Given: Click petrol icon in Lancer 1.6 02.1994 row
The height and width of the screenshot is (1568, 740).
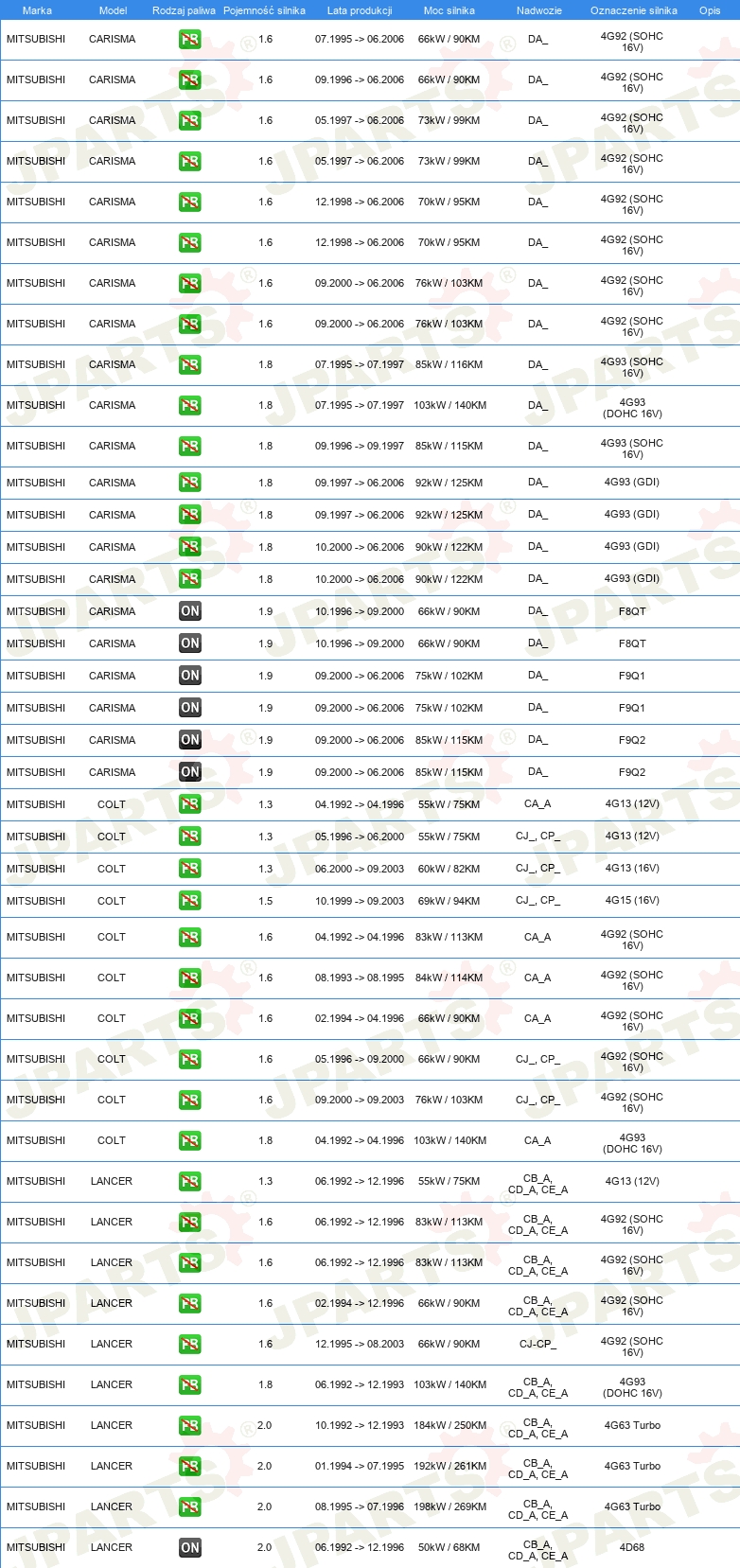Looking at the screenshot, I should click(x=190, y=1304).
